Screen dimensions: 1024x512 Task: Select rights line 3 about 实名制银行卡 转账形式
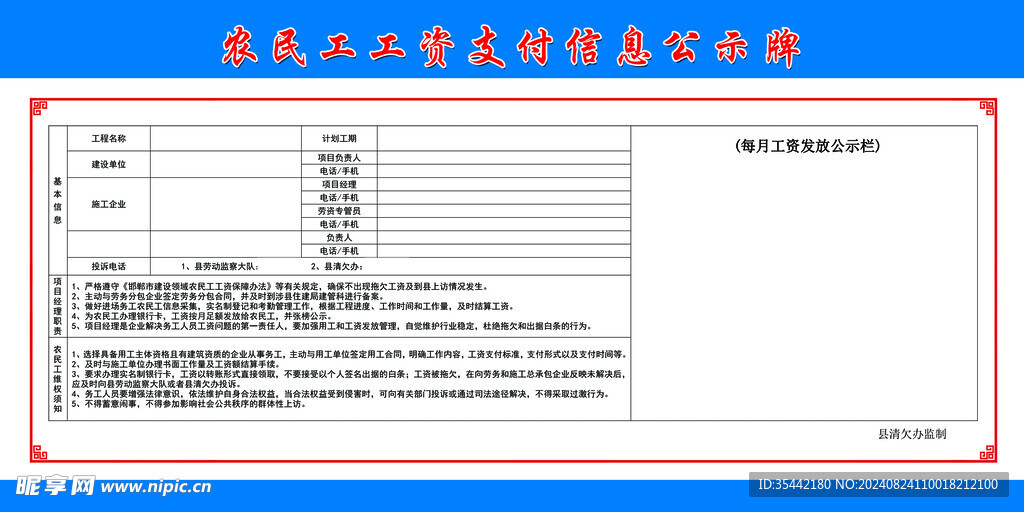349,374
